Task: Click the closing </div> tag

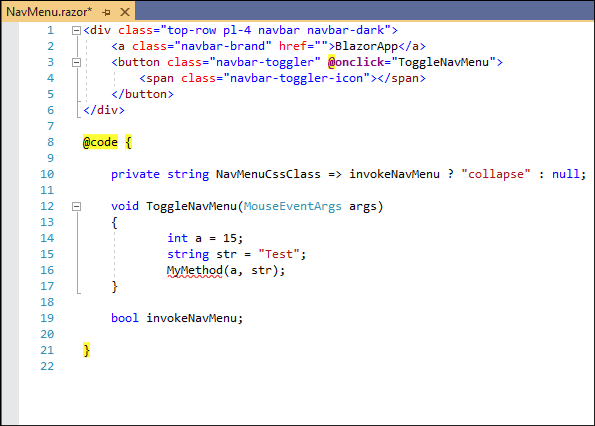Action: pyautogui.click(x=104, y=110)
